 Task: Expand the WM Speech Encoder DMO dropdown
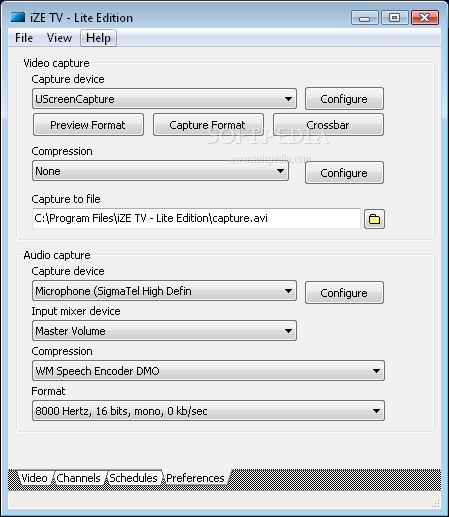point(208,371)
